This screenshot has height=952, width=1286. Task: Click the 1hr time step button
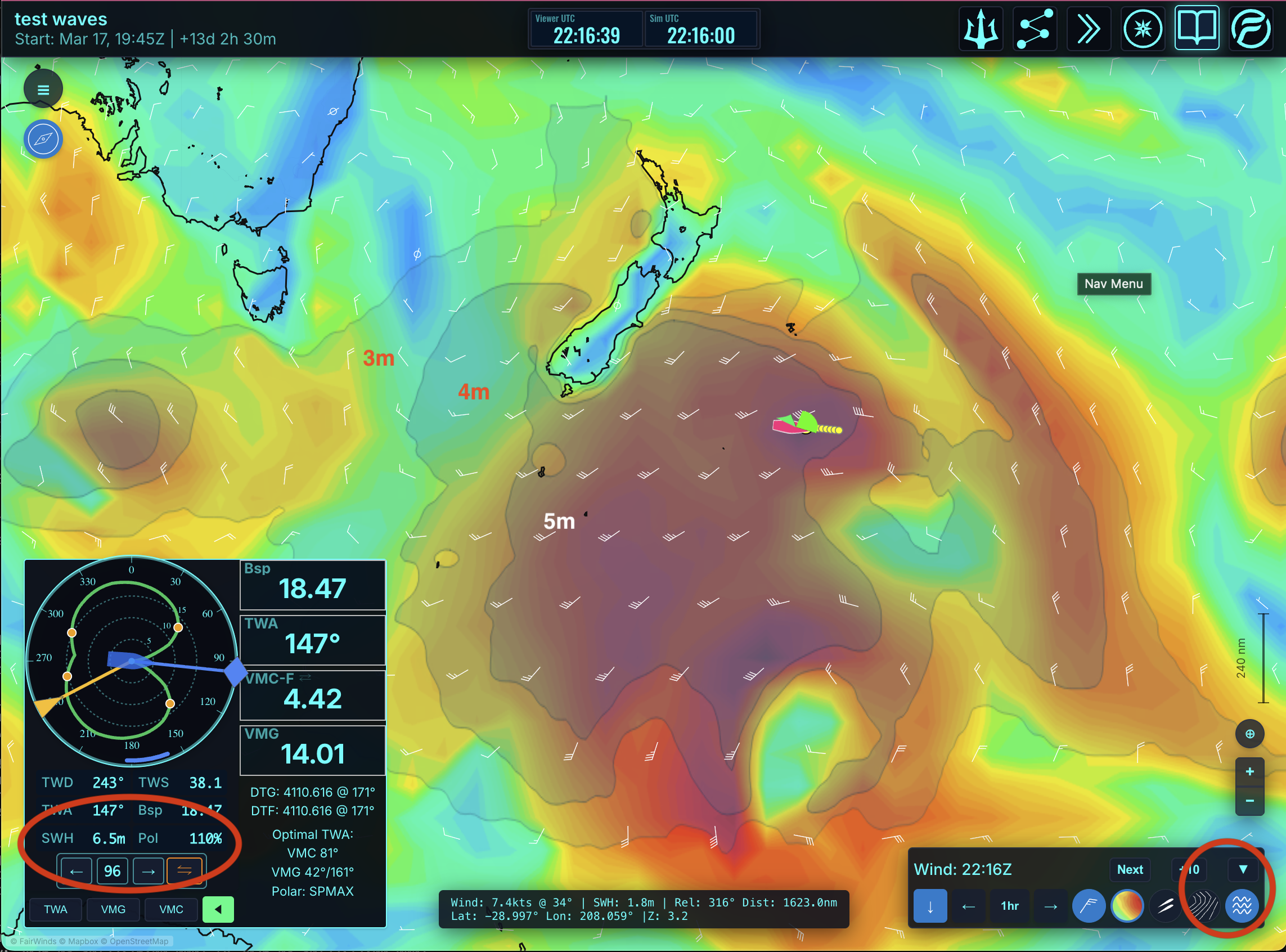[1009, 906]
